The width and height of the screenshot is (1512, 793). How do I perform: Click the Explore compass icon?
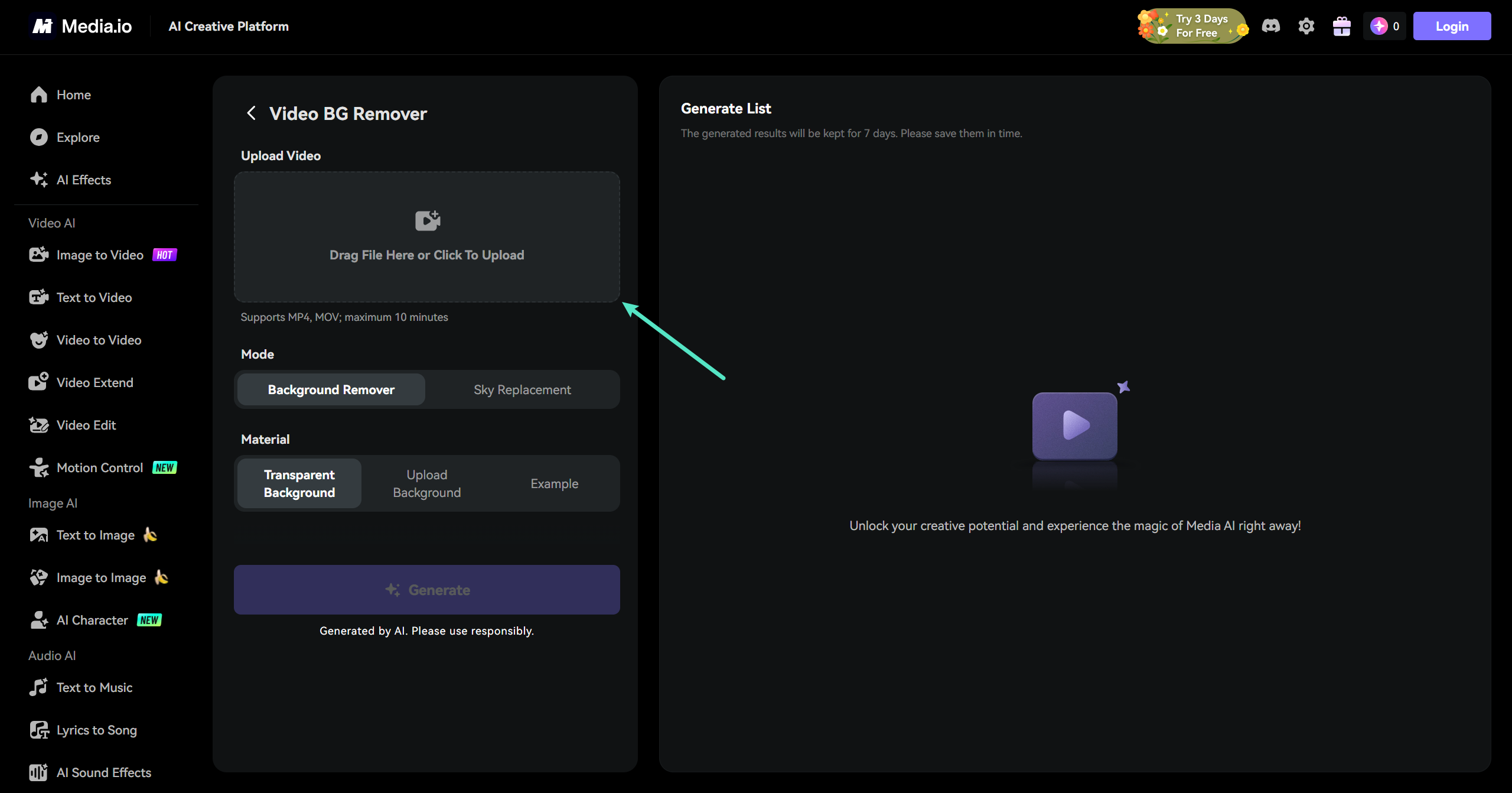click(x=39, y=137)
